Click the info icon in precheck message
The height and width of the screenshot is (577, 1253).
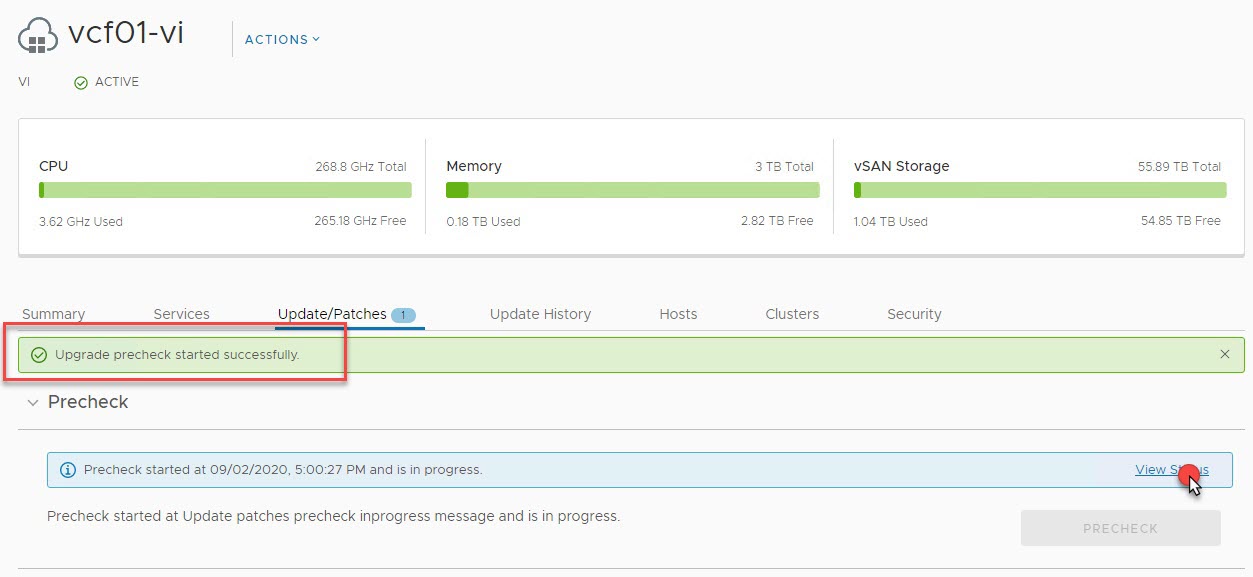click(68, 470)
